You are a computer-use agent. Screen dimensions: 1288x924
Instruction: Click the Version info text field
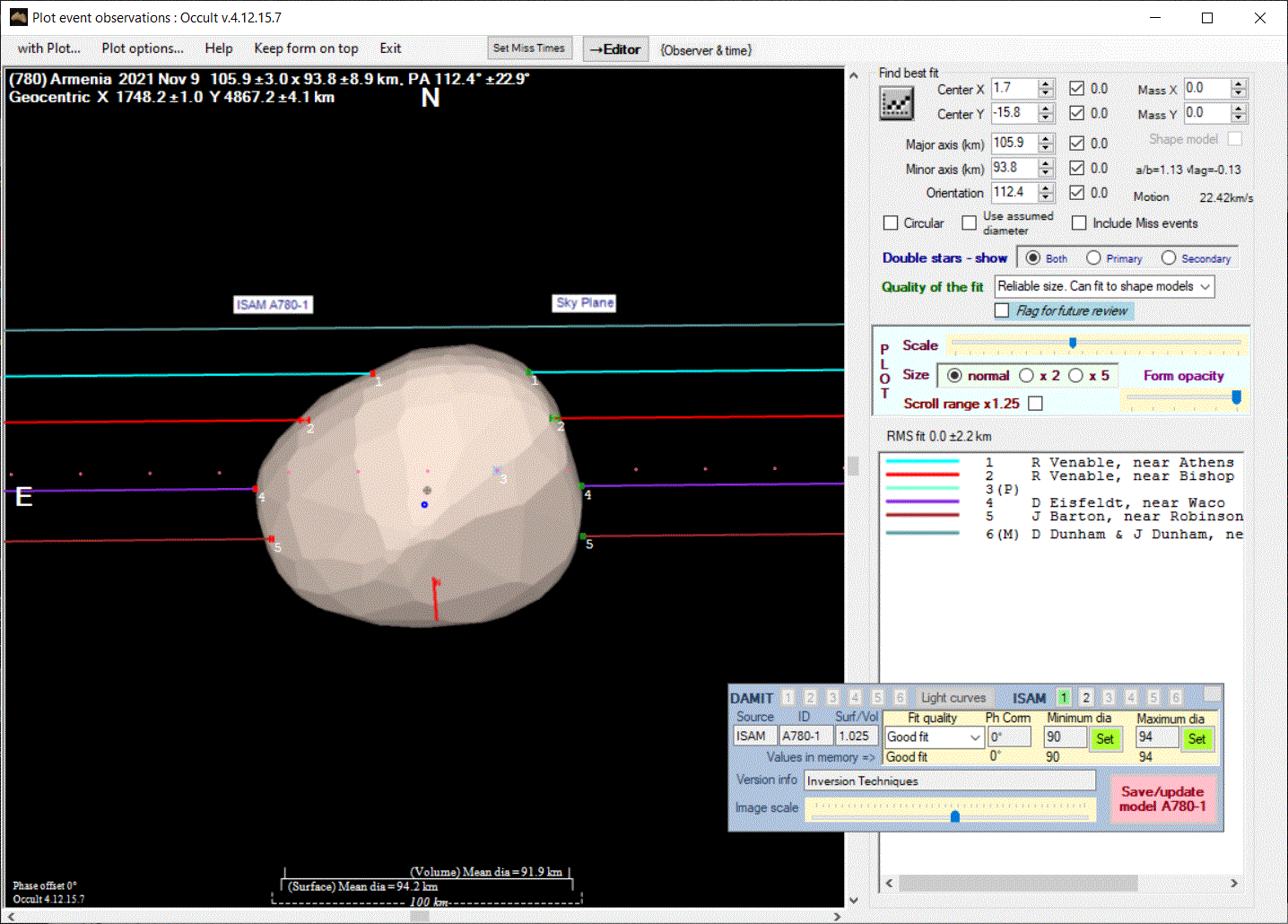point(949,780)
